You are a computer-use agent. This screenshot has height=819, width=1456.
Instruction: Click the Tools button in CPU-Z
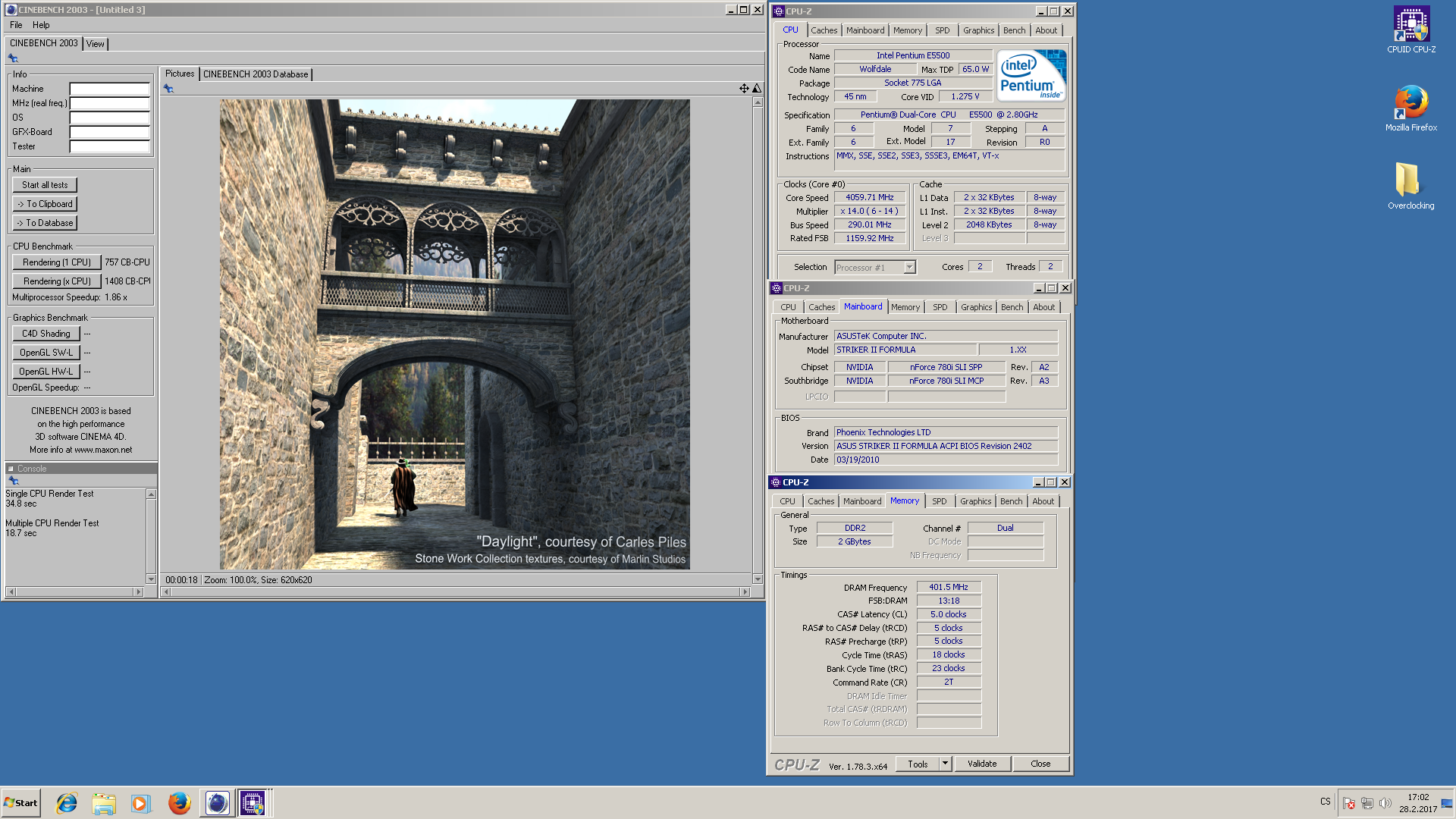point(918,764)
